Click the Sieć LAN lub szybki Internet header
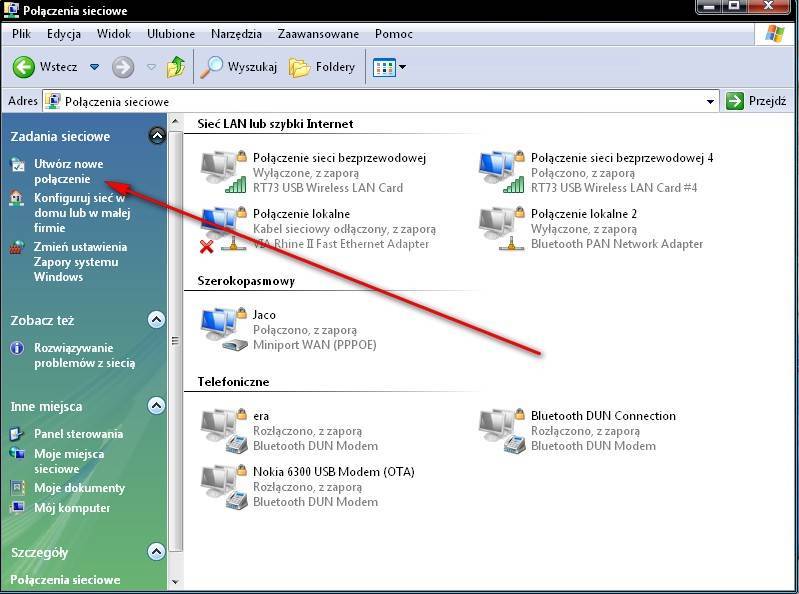799x594 pixels. click(x=275, y=124)
